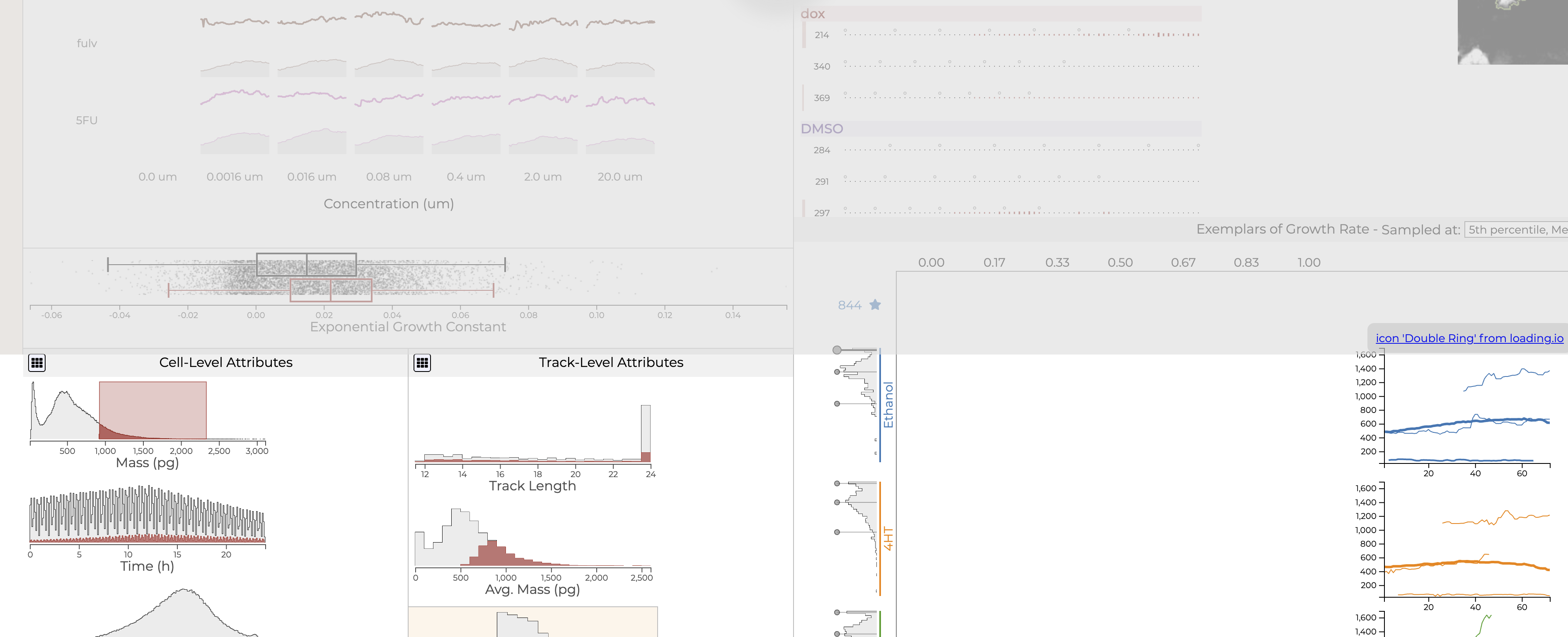Image resolution: width=1568 pixels, height=637 pixels.
Task: Click the lowest circle marker next to Ethanol histogram
Action: [x=837, y=404]
